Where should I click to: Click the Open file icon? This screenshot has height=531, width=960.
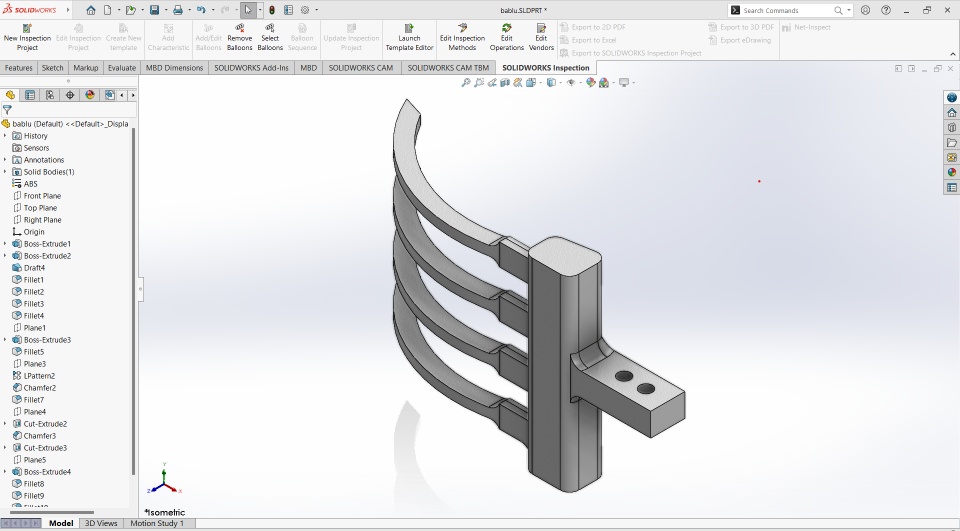click(x=130, y=10)
